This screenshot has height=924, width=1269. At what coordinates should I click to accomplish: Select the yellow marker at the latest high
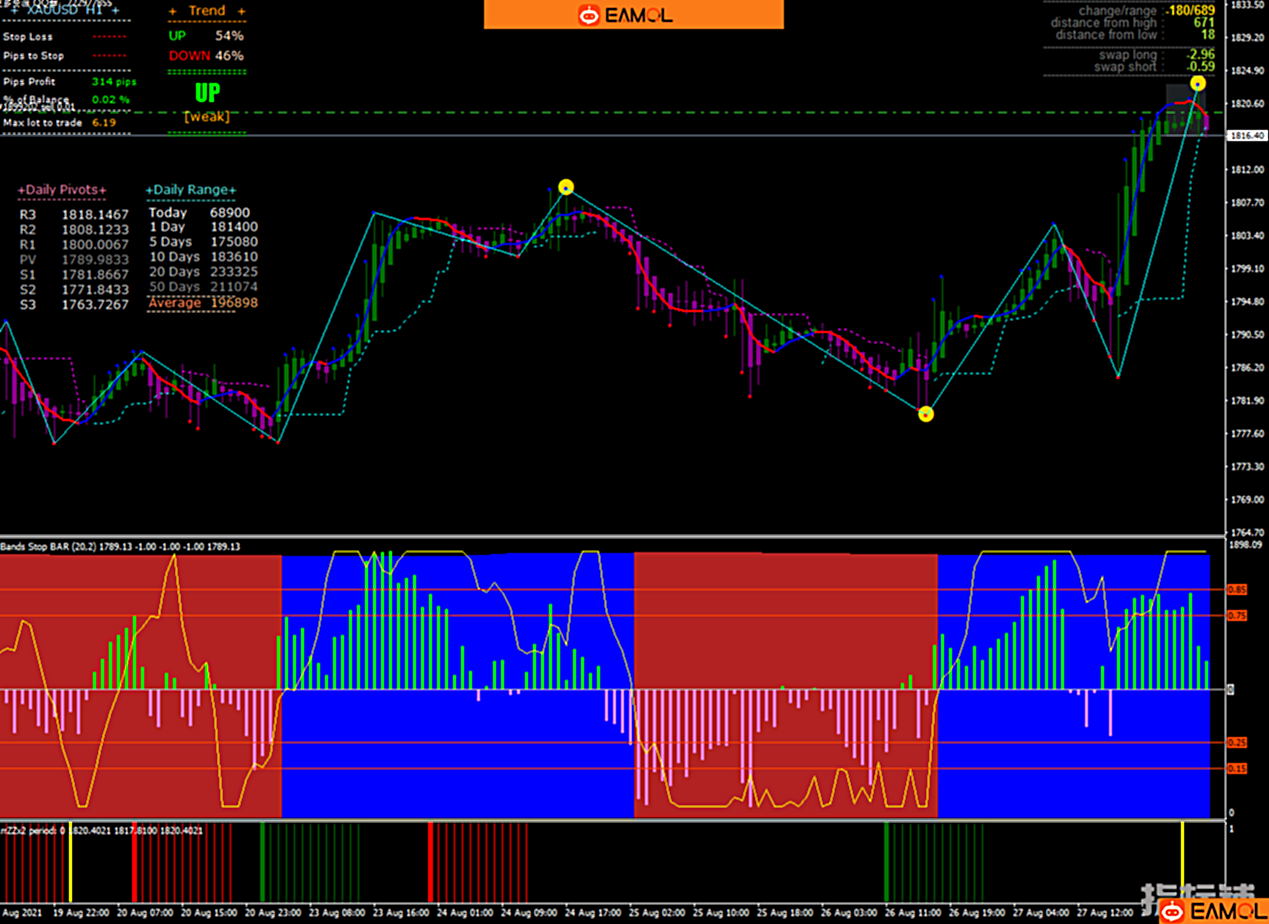point(1198,84)
